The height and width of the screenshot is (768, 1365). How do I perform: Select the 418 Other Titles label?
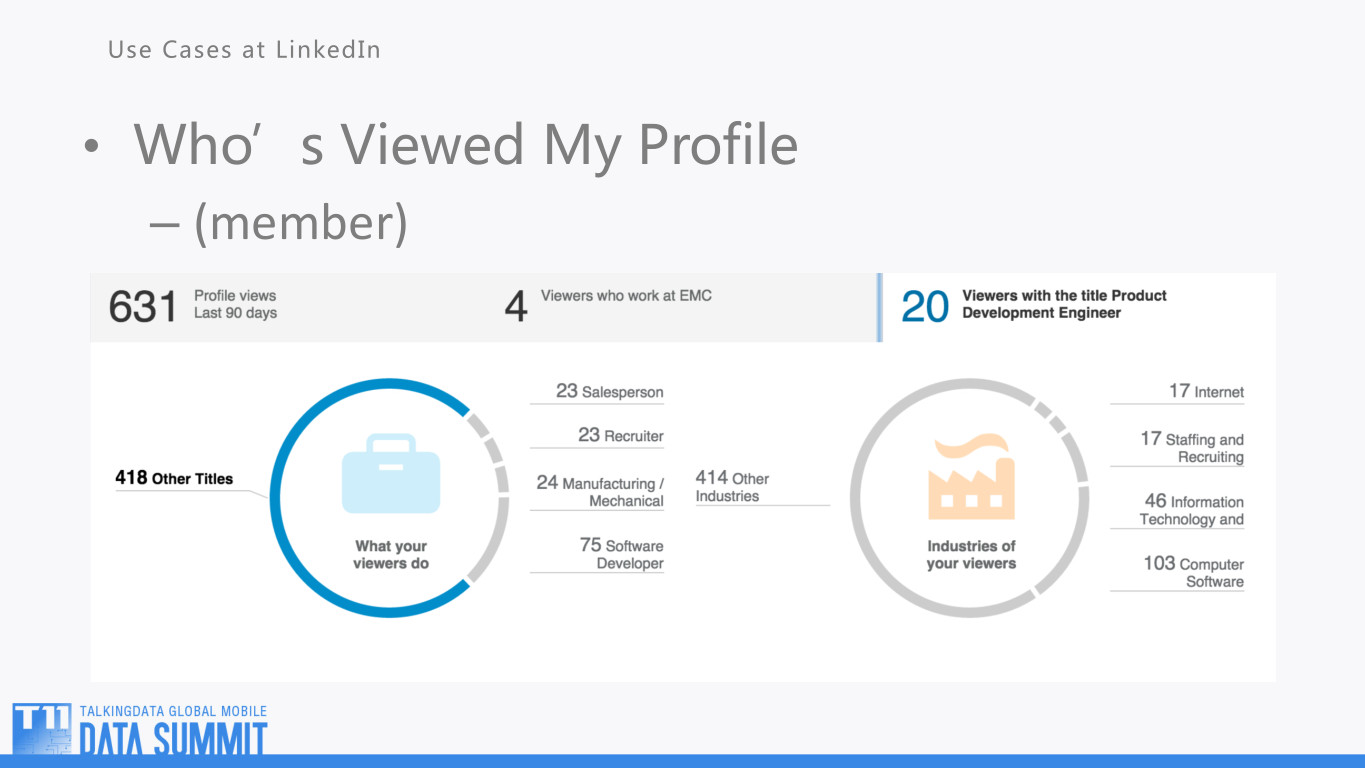(174, 478)
